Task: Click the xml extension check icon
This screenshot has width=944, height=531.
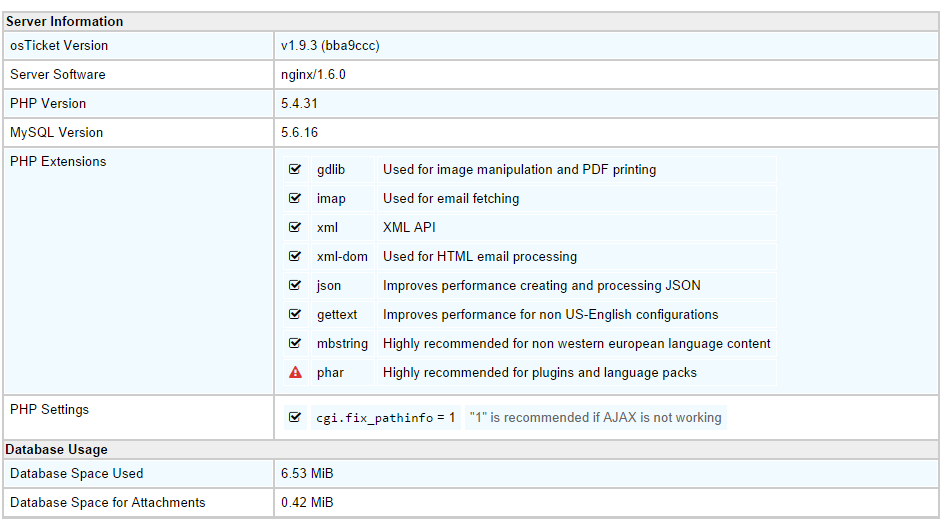Action: (x=295, y=228)
